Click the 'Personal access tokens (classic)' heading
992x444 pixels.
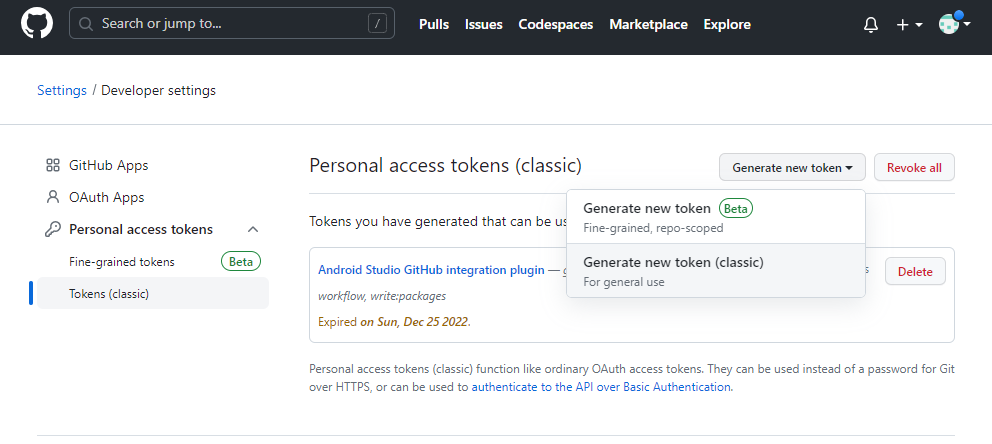click(445, 166)
